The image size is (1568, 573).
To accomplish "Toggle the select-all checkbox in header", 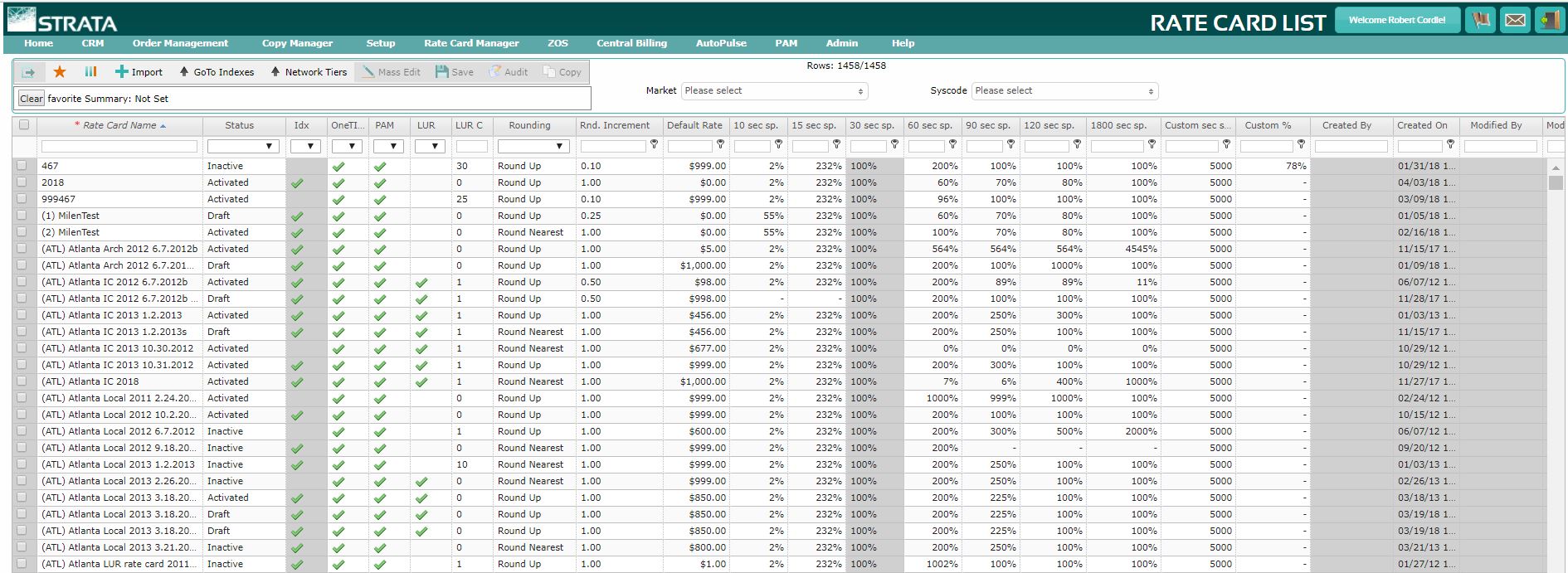I will (x=24, y=125).
